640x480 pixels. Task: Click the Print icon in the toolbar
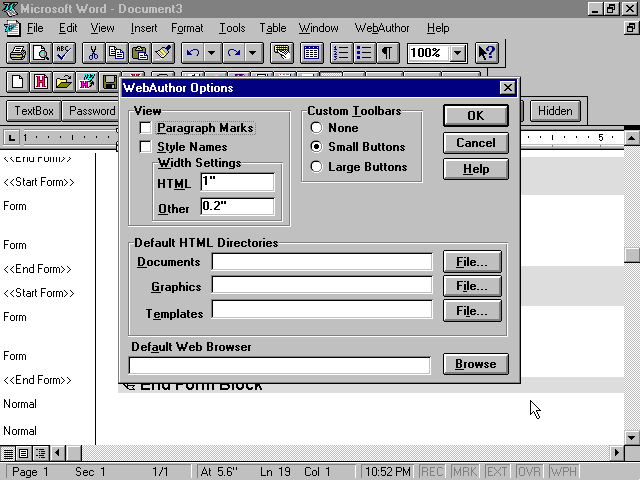pyautogui.click(x=18, y=53)
